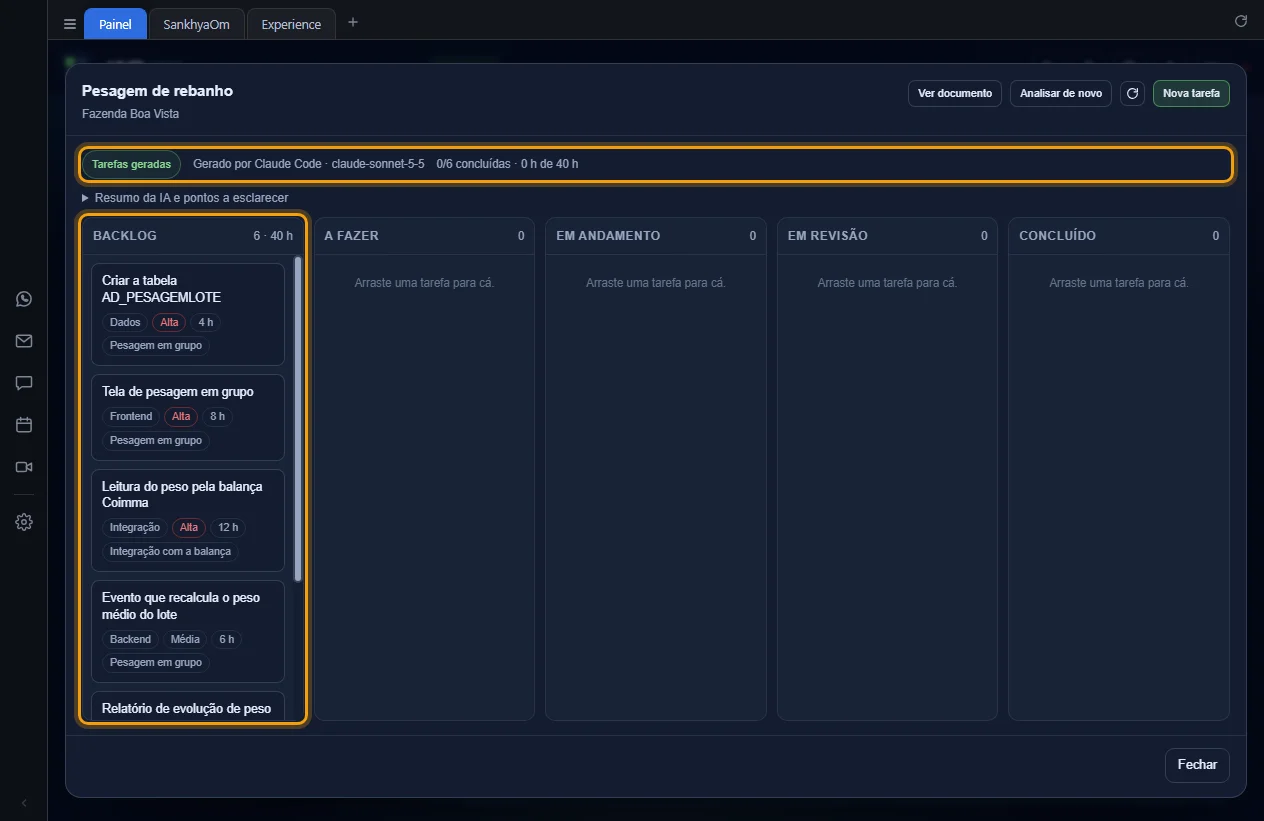Switch to the SankhyaOm tab
Screen dimensions: 1264x821
pos(196,24)
